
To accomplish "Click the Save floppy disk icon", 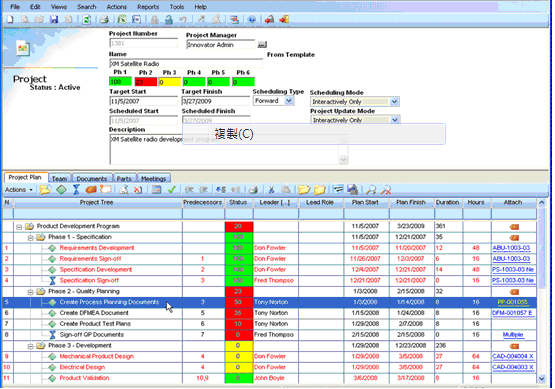I will click(x=54, y=19).
